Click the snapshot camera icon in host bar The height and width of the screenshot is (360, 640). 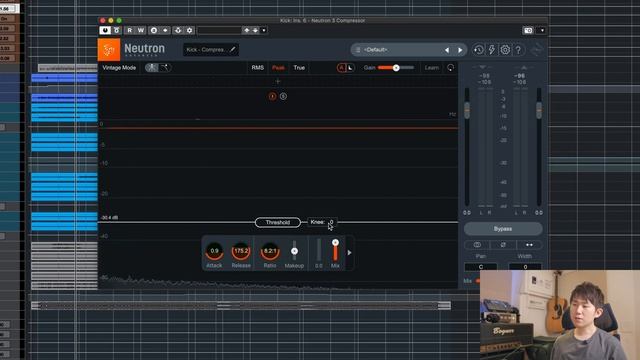(x=528, y=30)
